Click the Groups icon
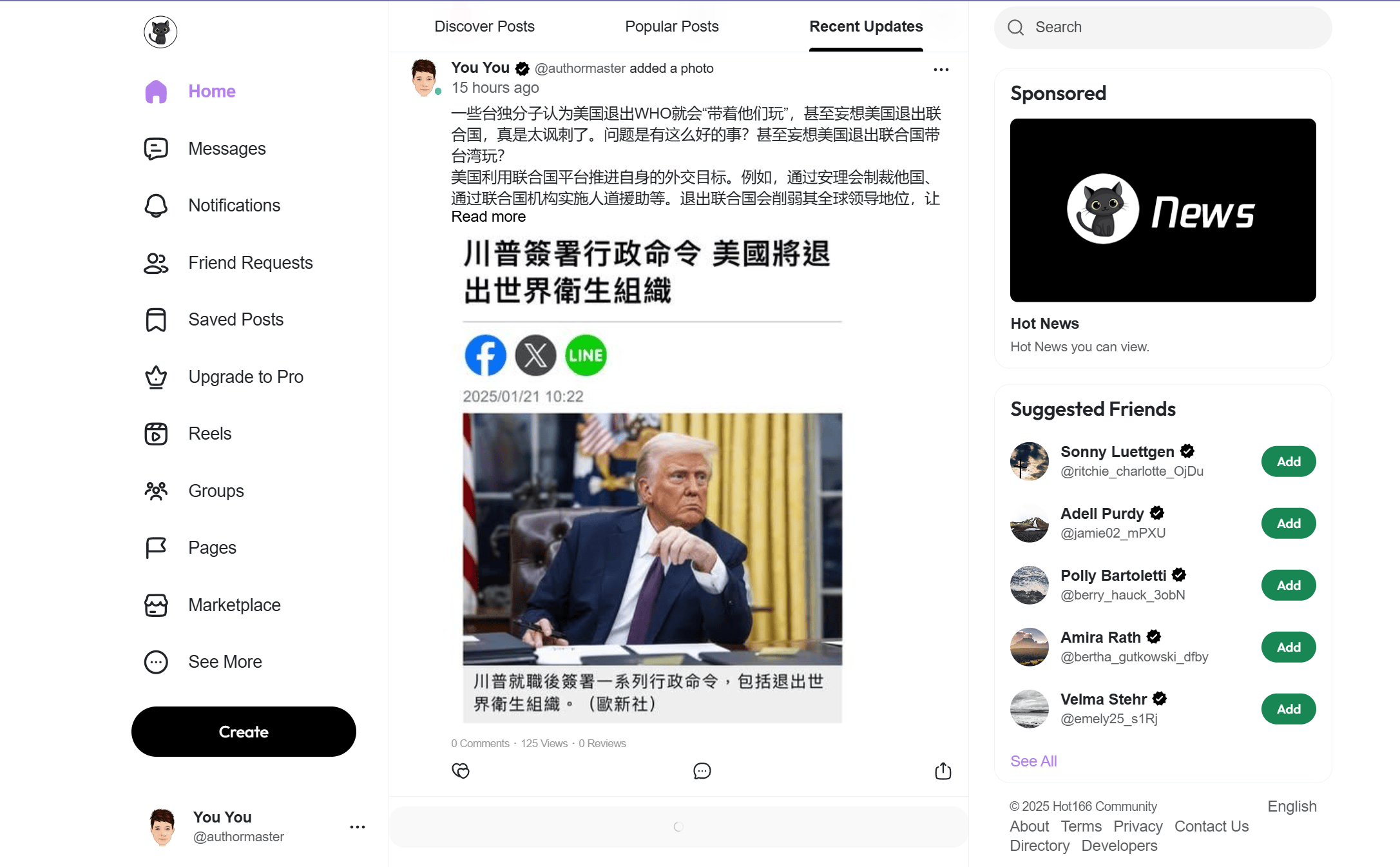The height and width of the screenshot is (867, 1400). point(156,491)
